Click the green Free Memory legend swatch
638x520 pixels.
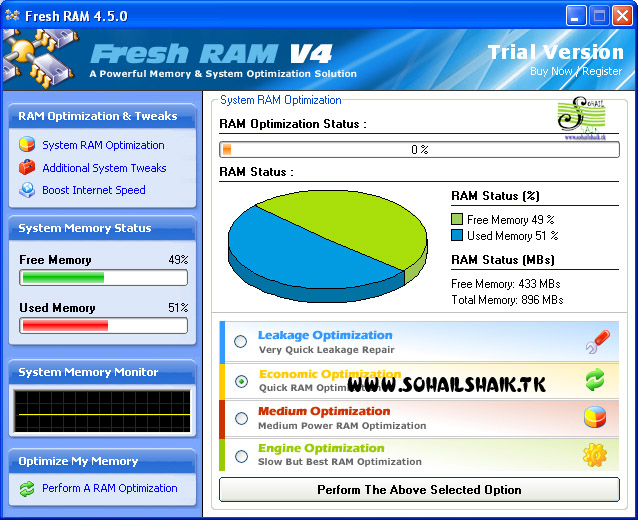pos(457,219)
